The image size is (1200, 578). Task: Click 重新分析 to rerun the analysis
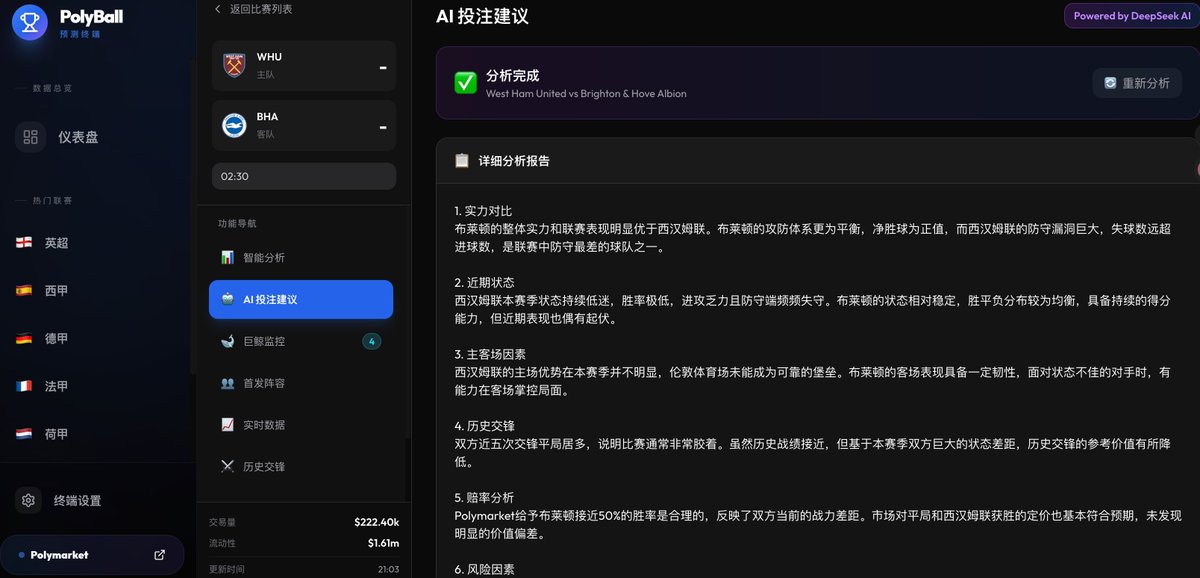click(1135, 84)
